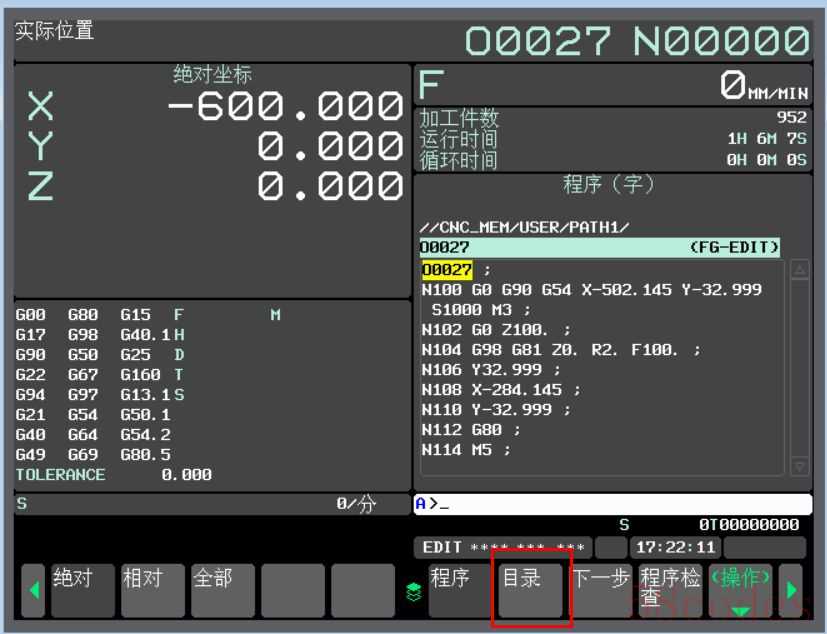
Task: Click the A> command input line
Action: [612, 504]
